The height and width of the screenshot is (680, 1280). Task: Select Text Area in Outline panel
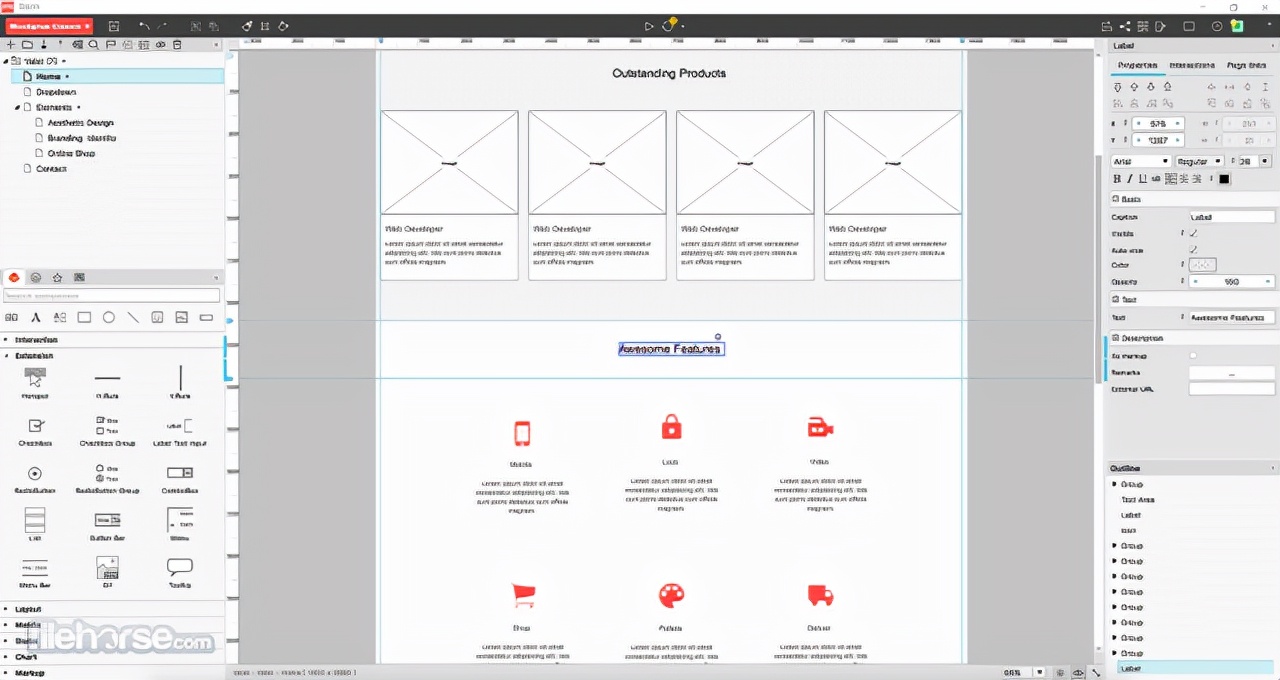pyautogui.click(x=1137, y=500)
